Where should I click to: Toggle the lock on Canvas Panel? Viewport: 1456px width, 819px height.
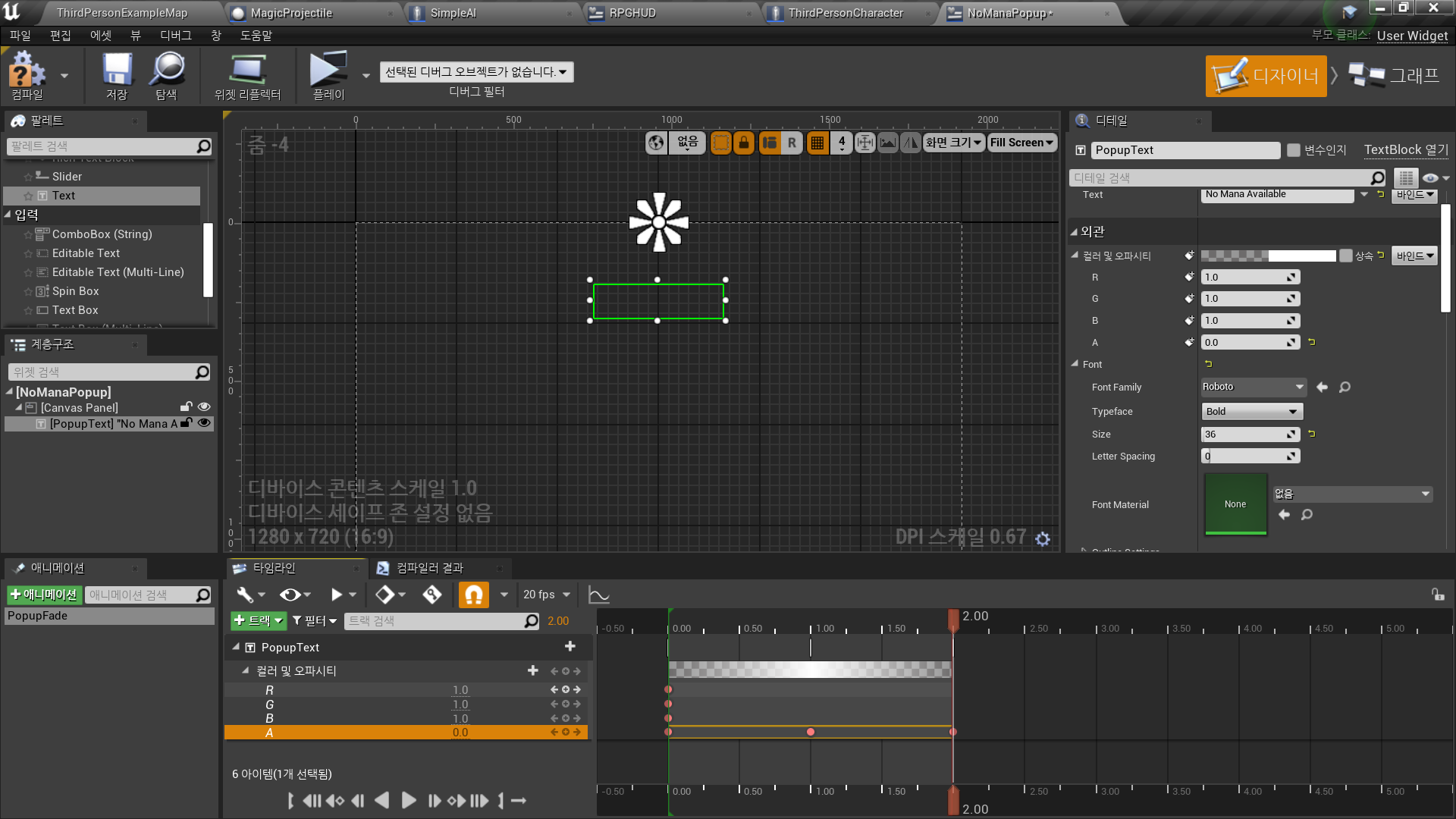point(186,407)
